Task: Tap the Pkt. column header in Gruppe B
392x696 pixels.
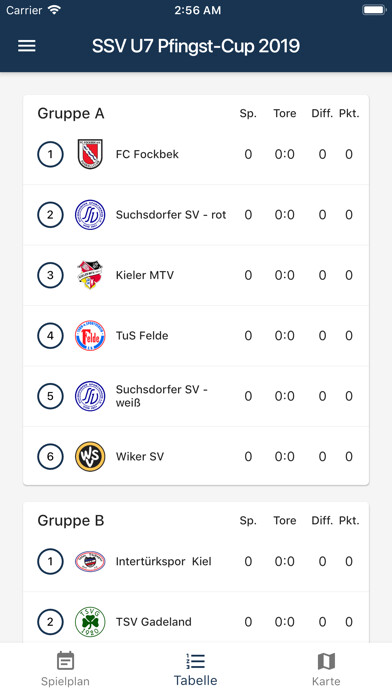Action: (x=349, y=520)
